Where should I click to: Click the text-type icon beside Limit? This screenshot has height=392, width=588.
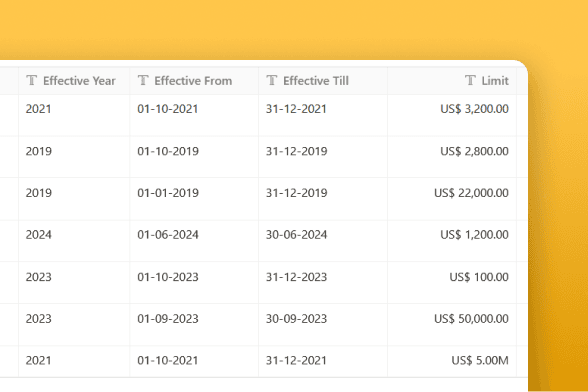click(x=470, y=80)
